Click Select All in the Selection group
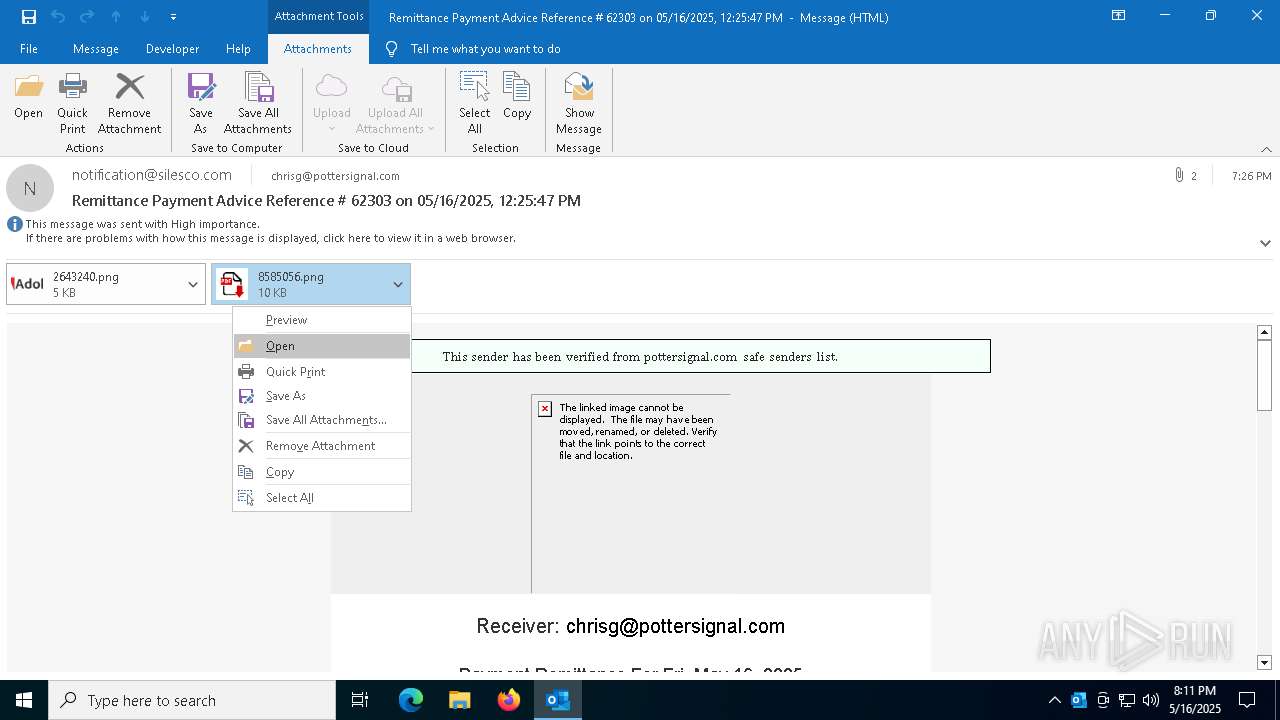This screenshot has height=720, width=1280. click(x=475, y=104)
